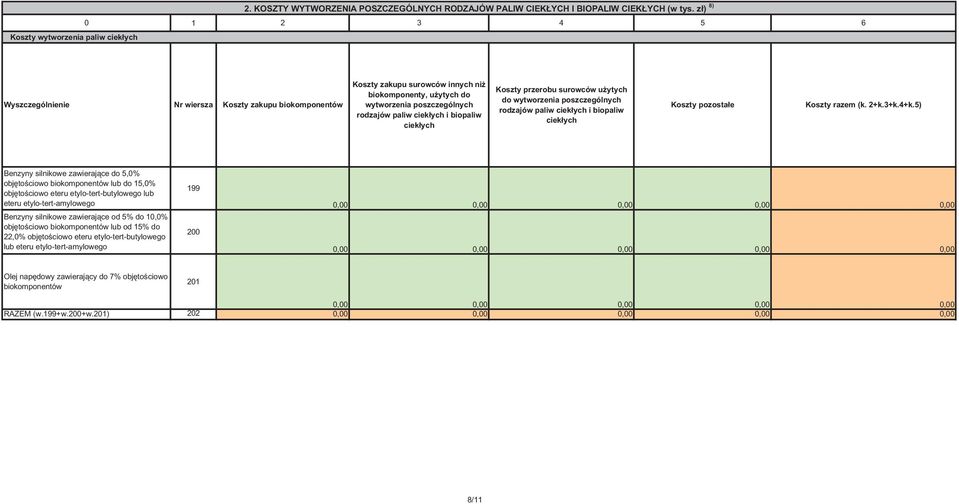Select row 199 'Koszty przerobu surowców' cell
This screenshot has height=504, width=959.
coord(561,188)
